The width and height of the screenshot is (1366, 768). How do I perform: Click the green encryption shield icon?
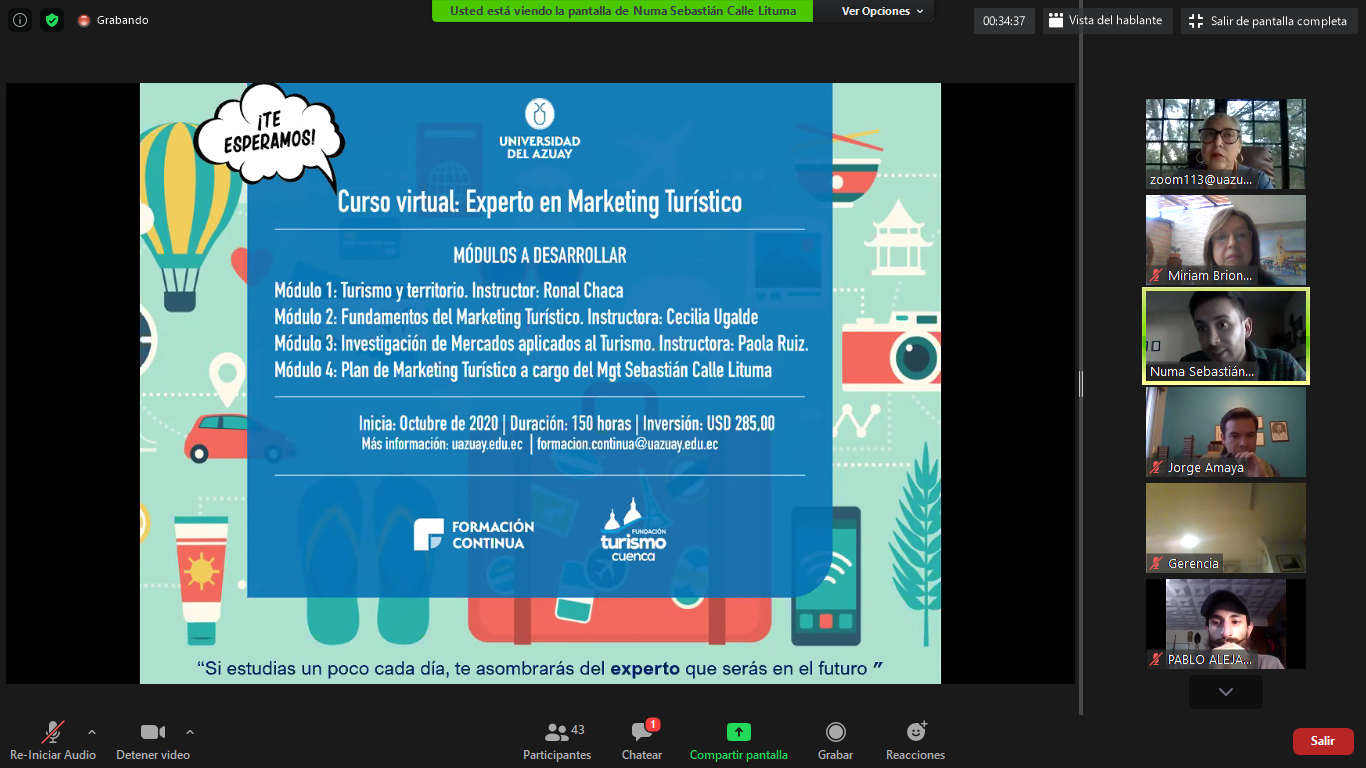tap(52, 20)
